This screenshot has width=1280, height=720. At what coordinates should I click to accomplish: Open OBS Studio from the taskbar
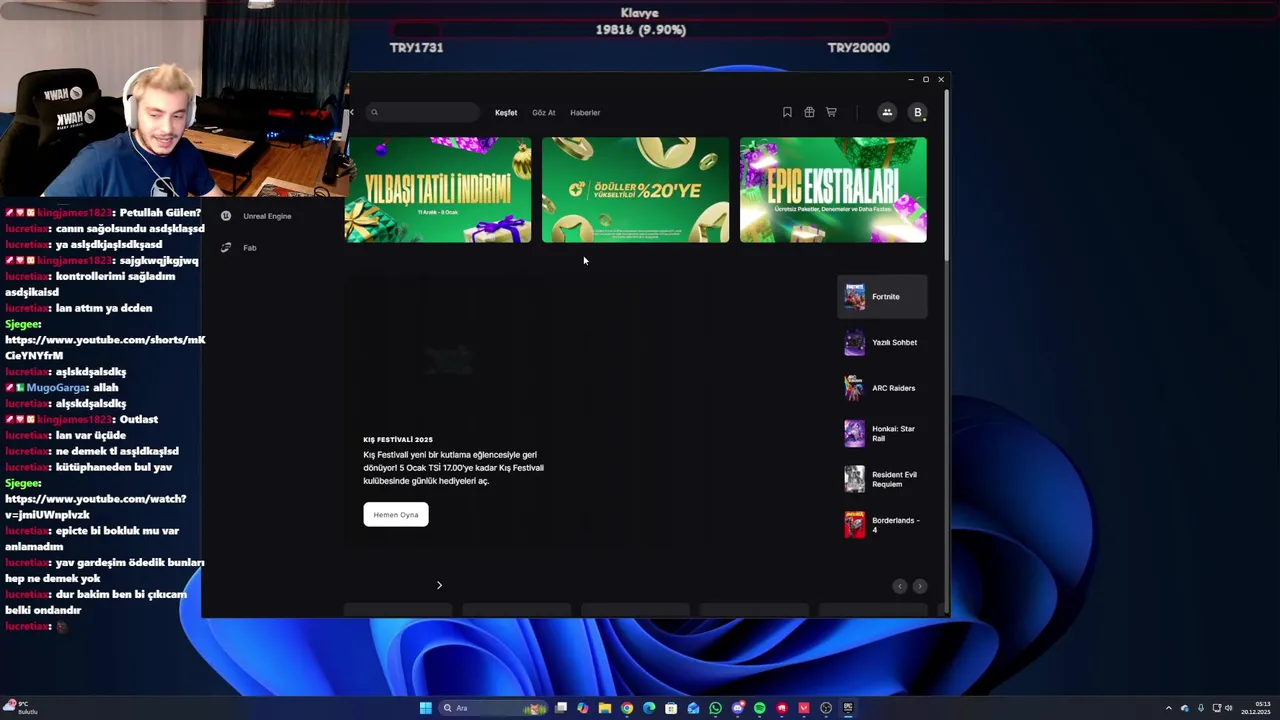pos(826,708)
